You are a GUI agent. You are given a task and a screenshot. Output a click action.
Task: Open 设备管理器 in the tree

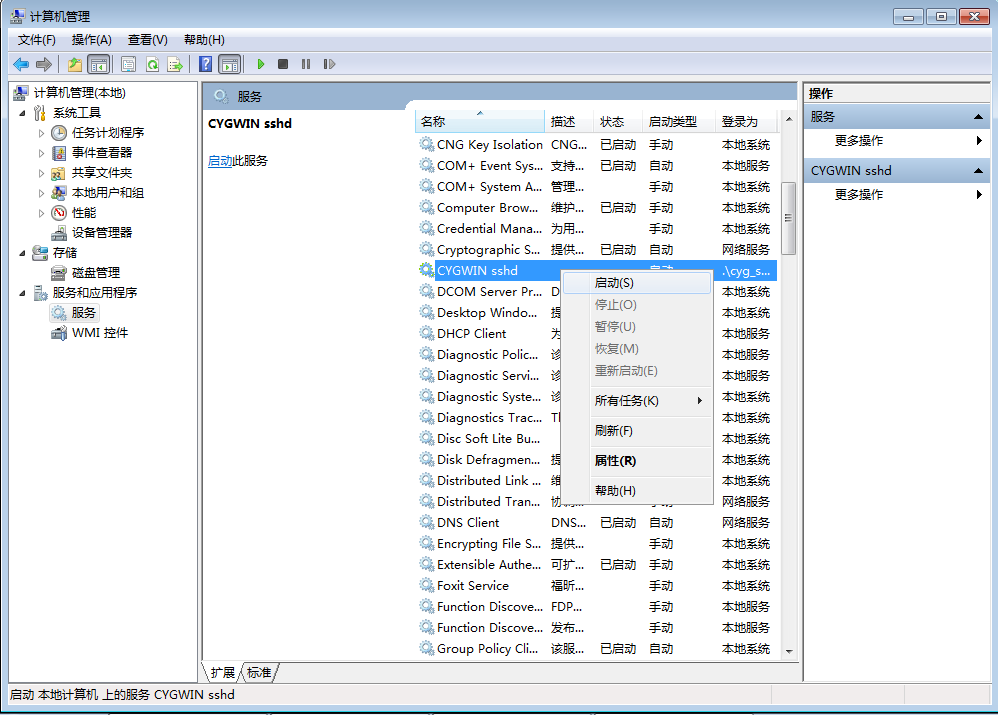pyautogui.click(x=102, y=232)
